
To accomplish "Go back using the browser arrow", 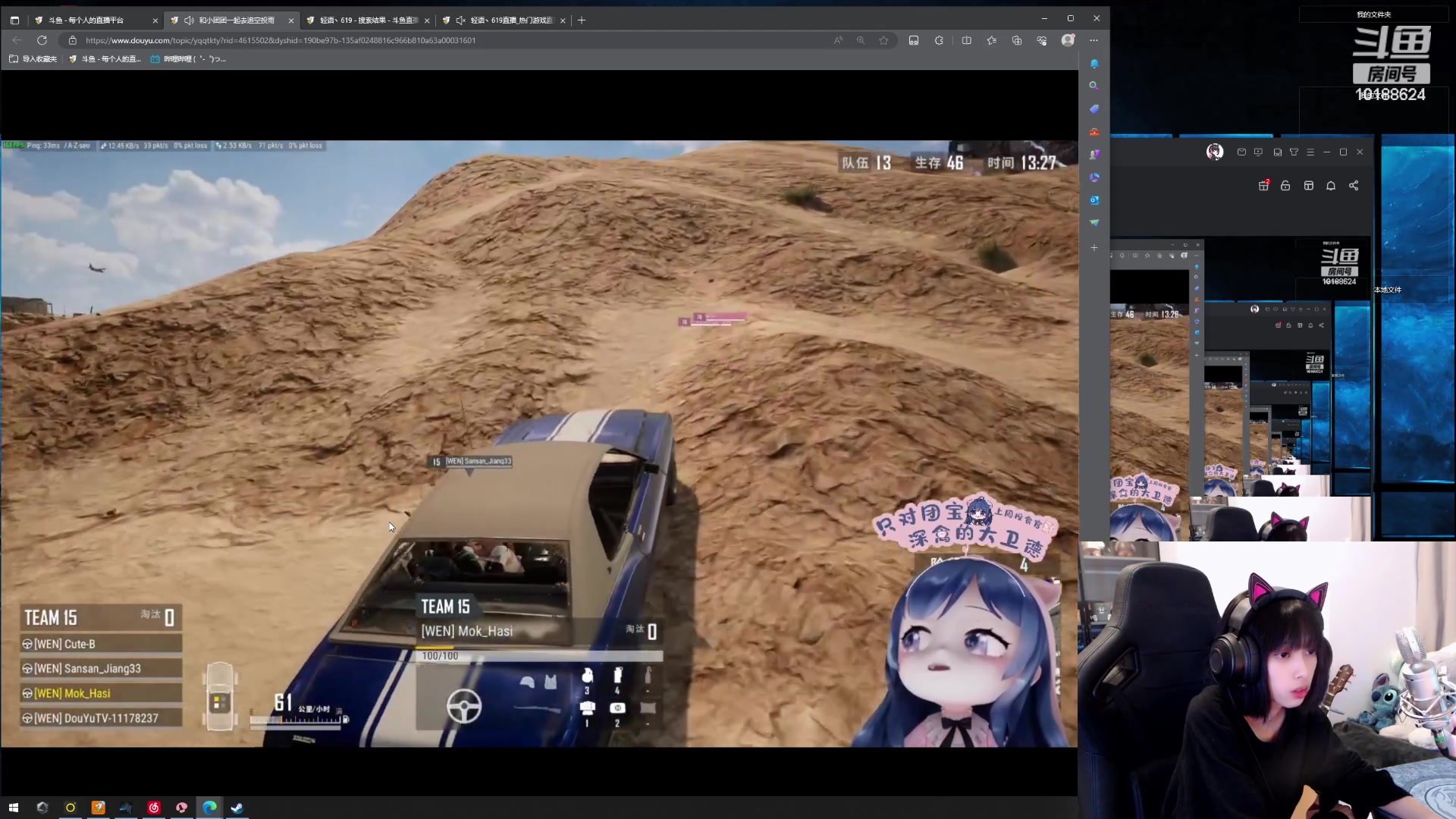I will coord(17,40).
